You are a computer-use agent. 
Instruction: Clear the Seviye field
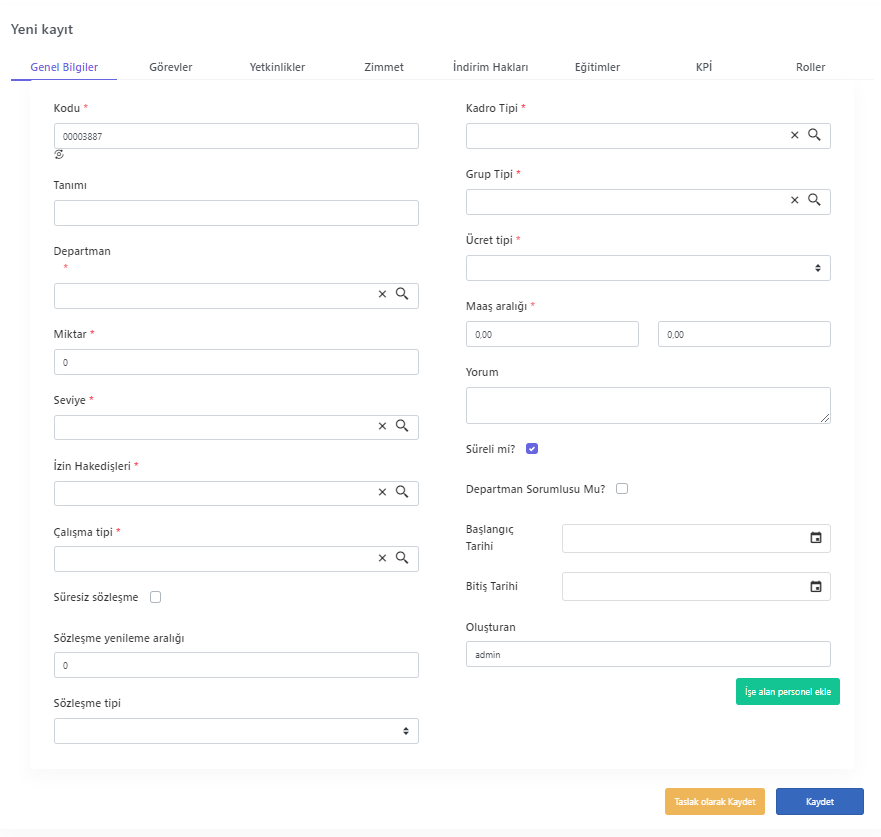pos(382,426)
